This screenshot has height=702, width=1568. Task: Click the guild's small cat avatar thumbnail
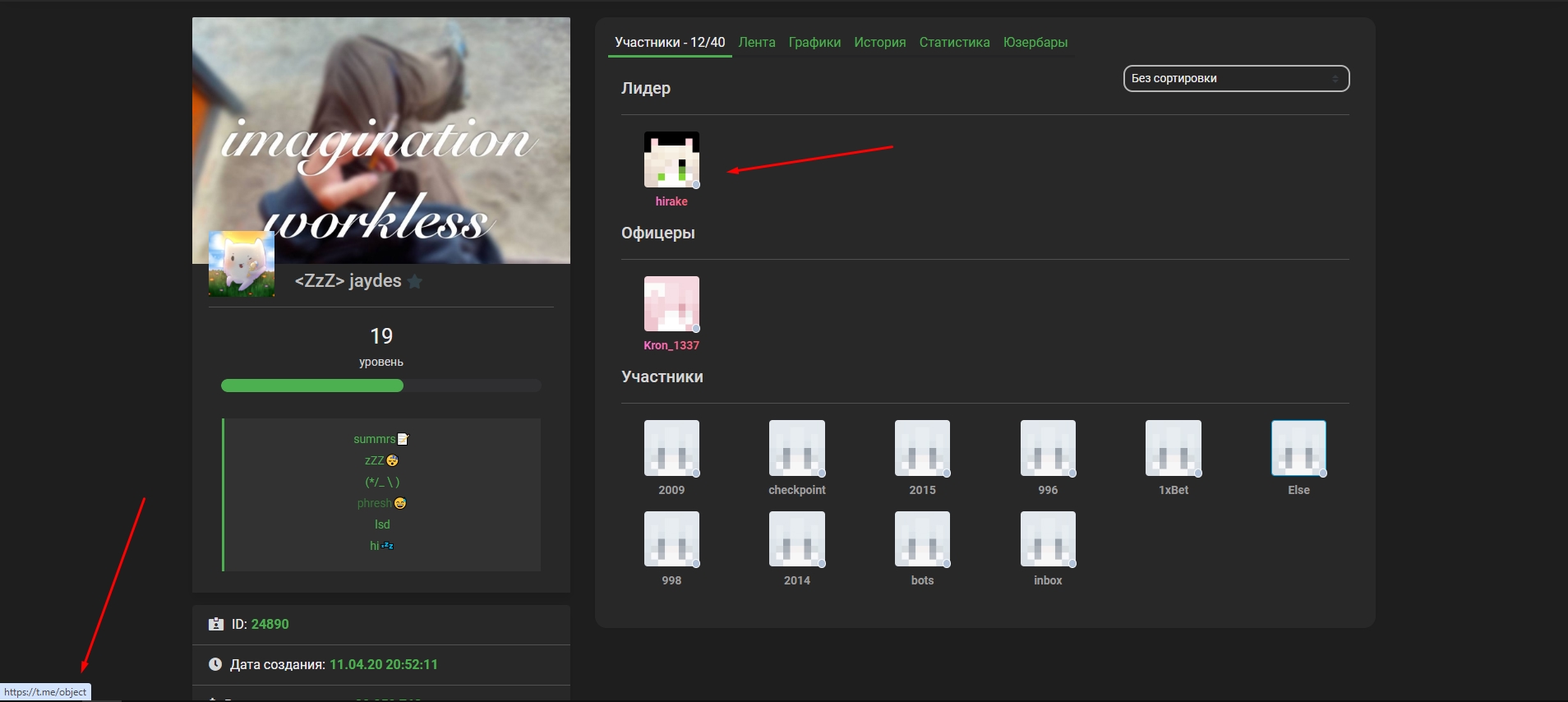click(x=242, y=264)
